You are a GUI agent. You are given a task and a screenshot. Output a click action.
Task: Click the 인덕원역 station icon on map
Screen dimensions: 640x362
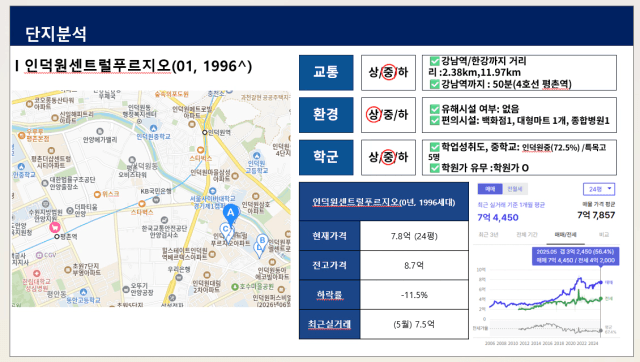click(x=204, y=132)
